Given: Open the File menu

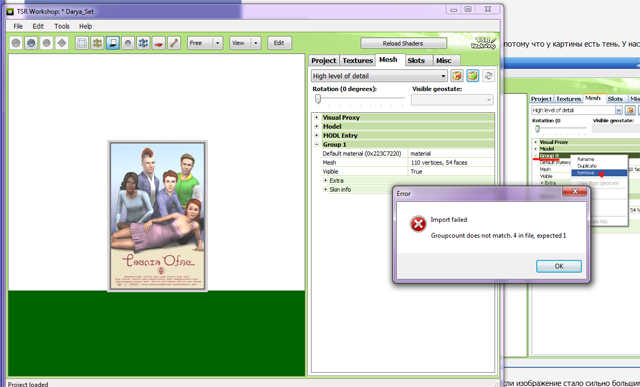Looking at the screenshot, I should coord(18,26).
